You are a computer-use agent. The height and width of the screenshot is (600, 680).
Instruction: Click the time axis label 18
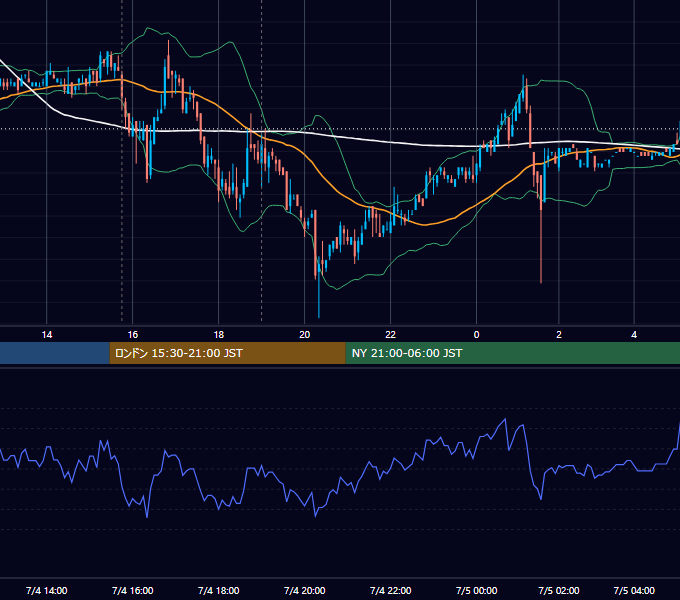tap(219, 334)
